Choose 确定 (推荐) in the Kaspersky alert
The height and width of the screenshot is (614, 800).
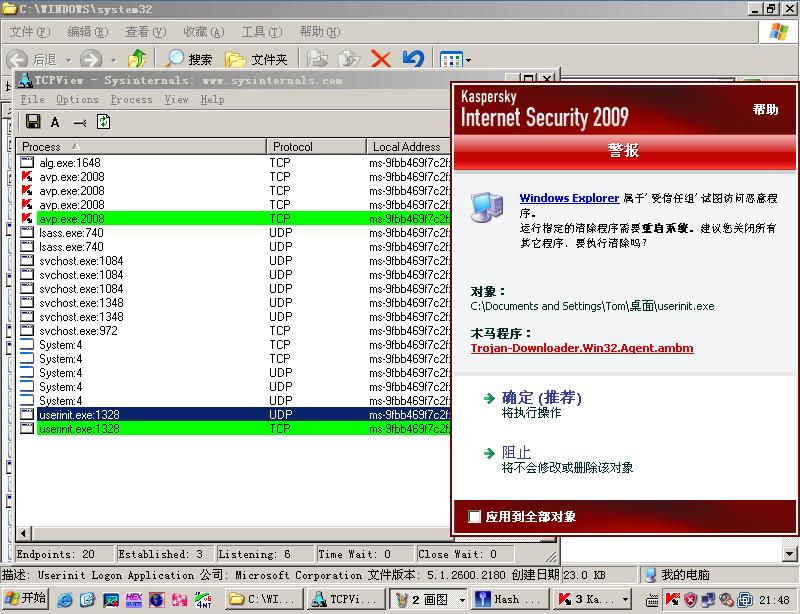click(x=541, y=397)
